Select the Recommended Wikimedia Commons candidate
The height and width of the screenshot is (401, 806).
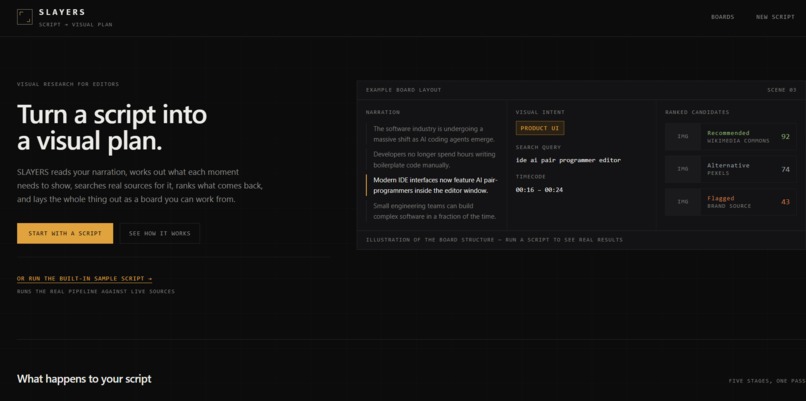point(730,137)
